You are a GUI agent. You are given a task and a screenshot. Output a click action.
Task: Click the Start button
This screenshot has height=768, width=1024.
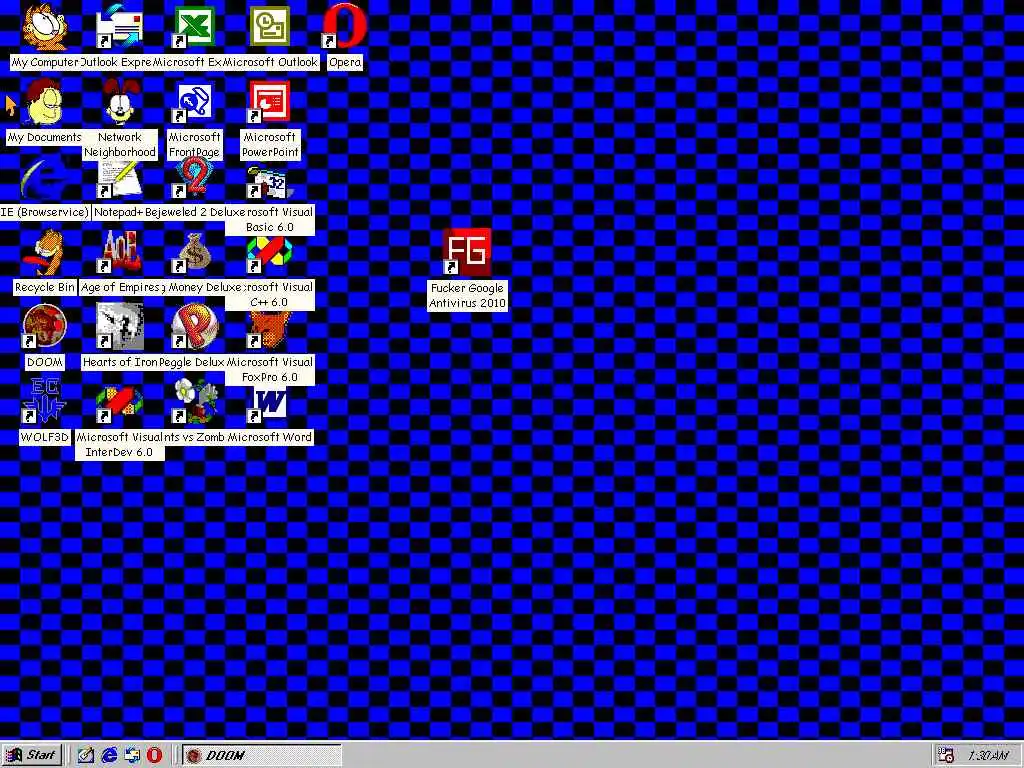click(32, 755)
